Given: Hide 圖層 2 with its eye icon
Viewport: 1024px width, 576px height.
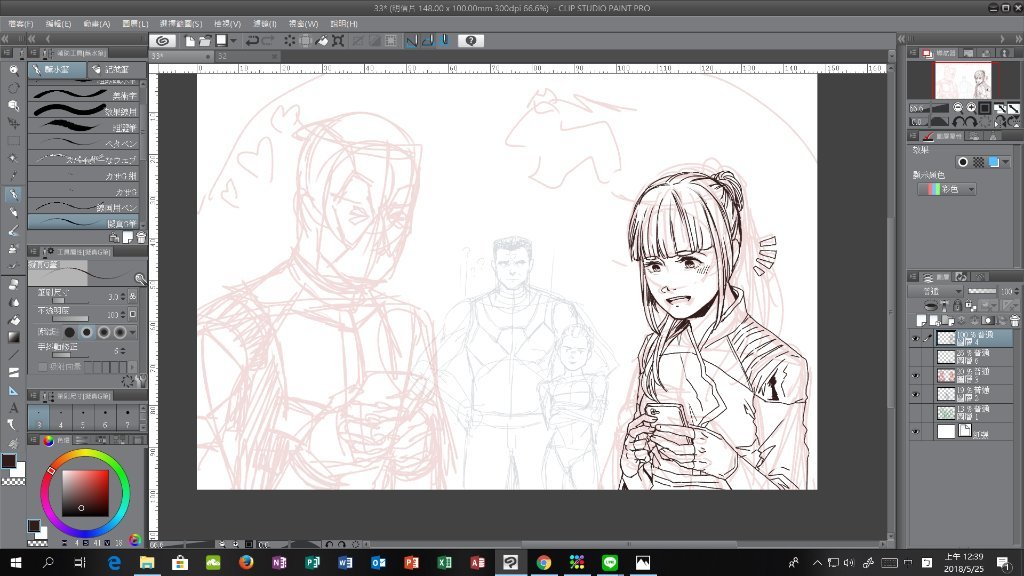Looking at the screenshot, I should tap(915, 394).
